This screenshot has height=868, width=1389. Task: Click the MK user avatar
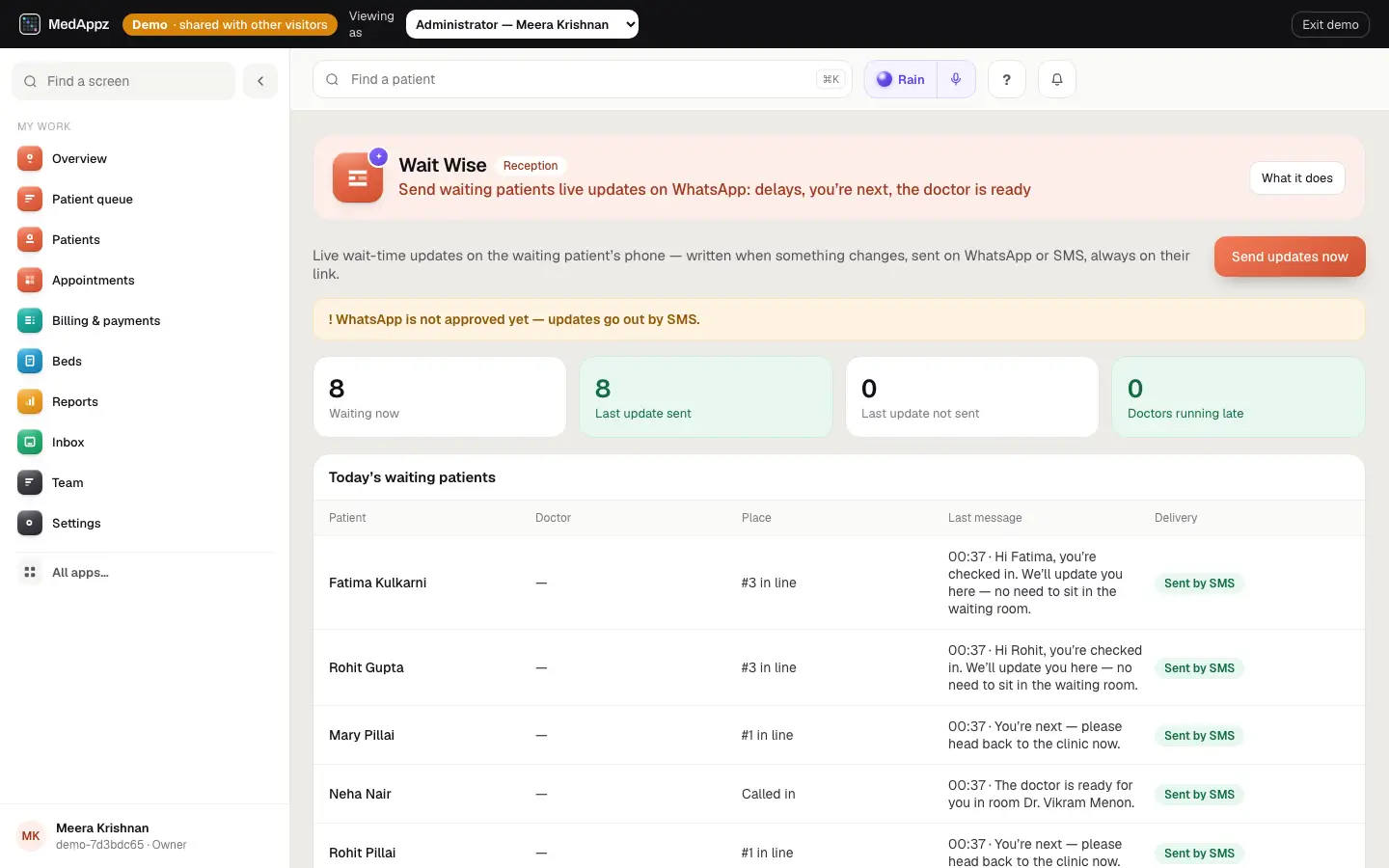point(31,836)
